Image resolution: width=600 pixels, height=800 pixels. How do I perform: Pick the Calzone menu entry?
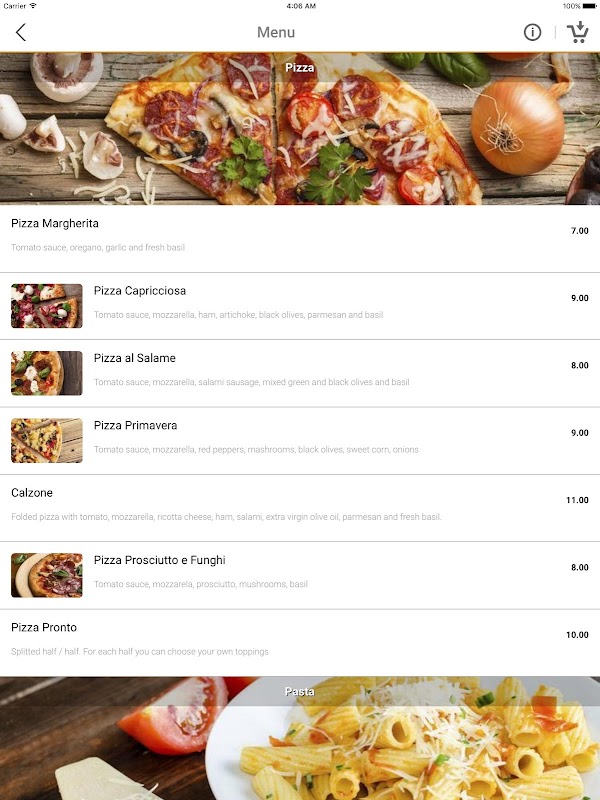coord(300,508)
